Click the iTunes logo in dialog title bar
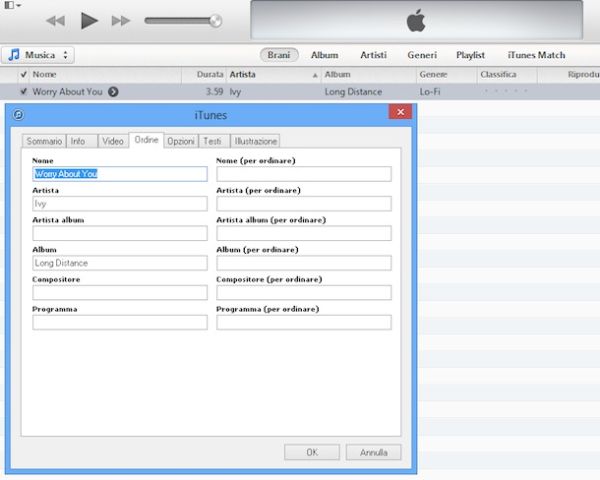The height and width of the screenshot is (480, 600). pos(17,114)
